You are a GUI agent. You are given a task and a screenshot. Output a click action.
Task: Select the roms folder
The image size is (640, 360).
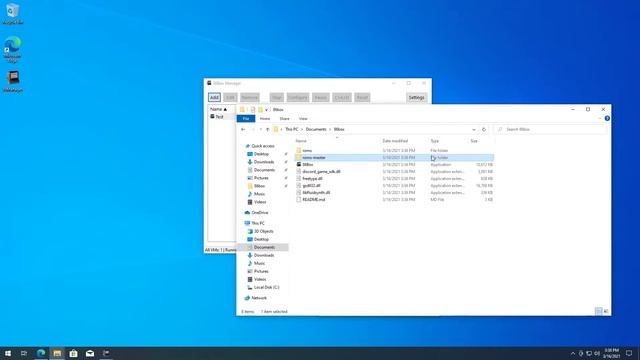pos(394,151)
